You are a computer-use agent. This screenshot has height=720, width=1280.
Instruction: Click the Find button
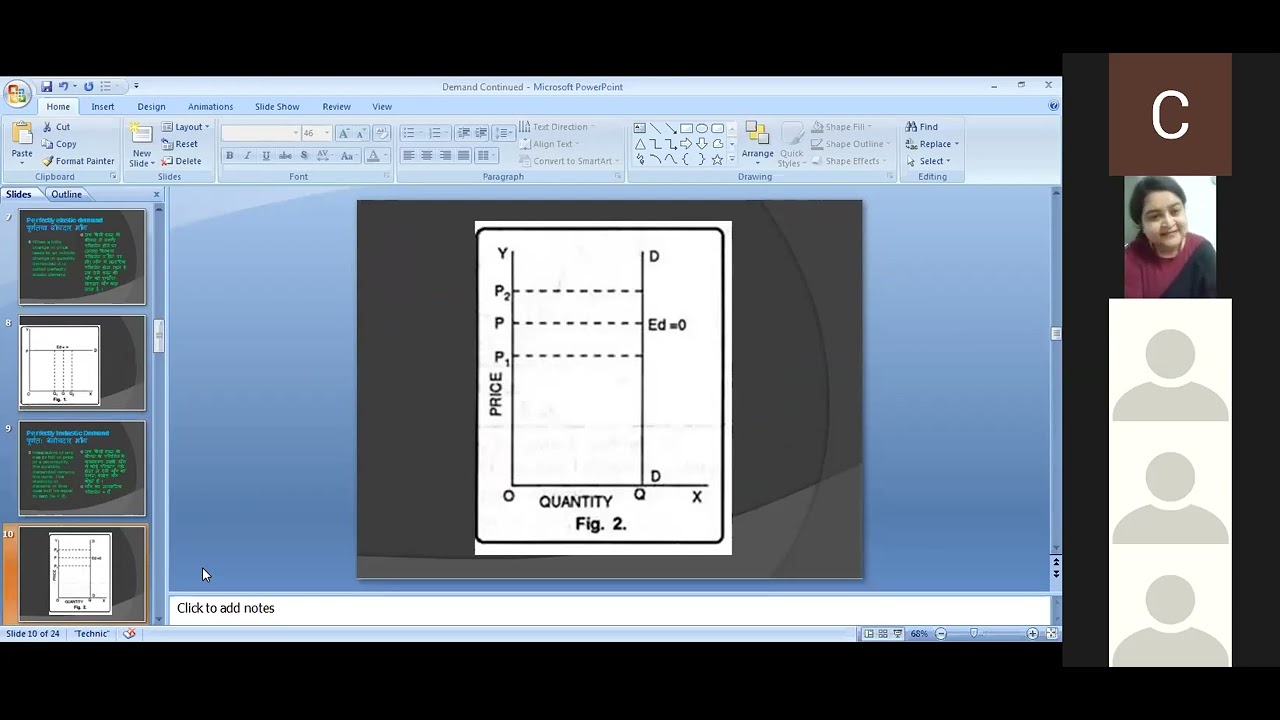[922, 127]
